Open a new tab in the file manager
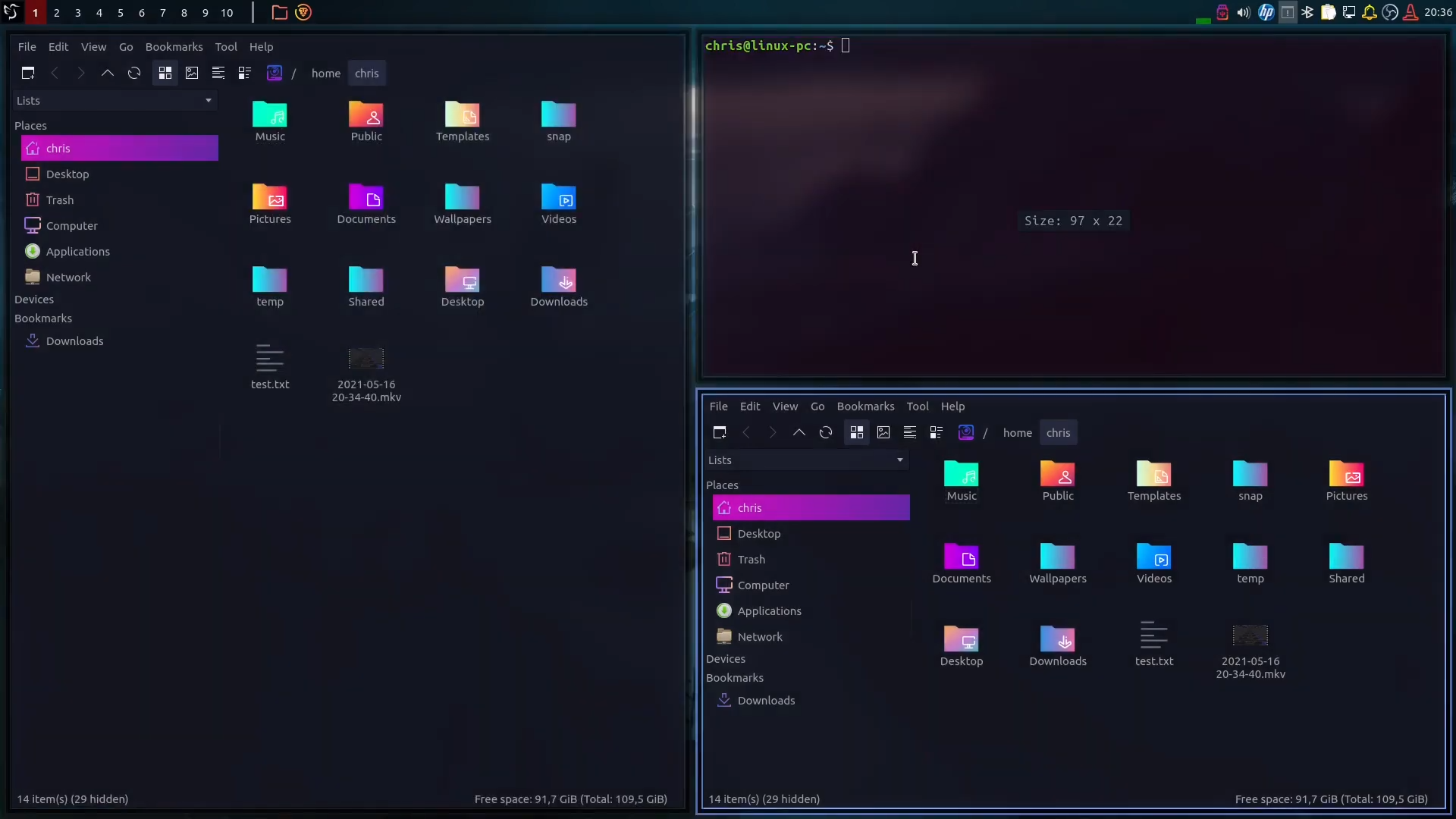The height and width of the screenshot is (819, 1456). point(28,73)
